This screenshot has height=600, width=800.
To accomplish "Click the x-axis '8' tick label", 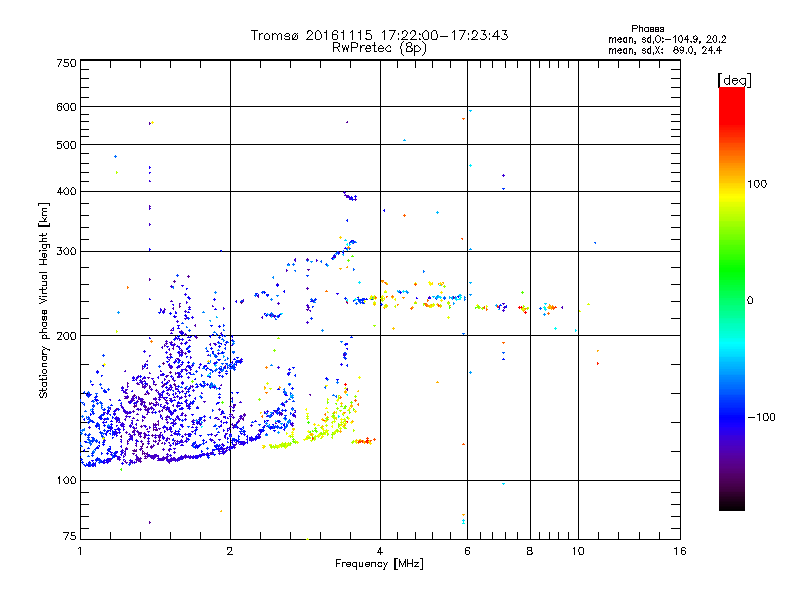I will click(530, 551).
